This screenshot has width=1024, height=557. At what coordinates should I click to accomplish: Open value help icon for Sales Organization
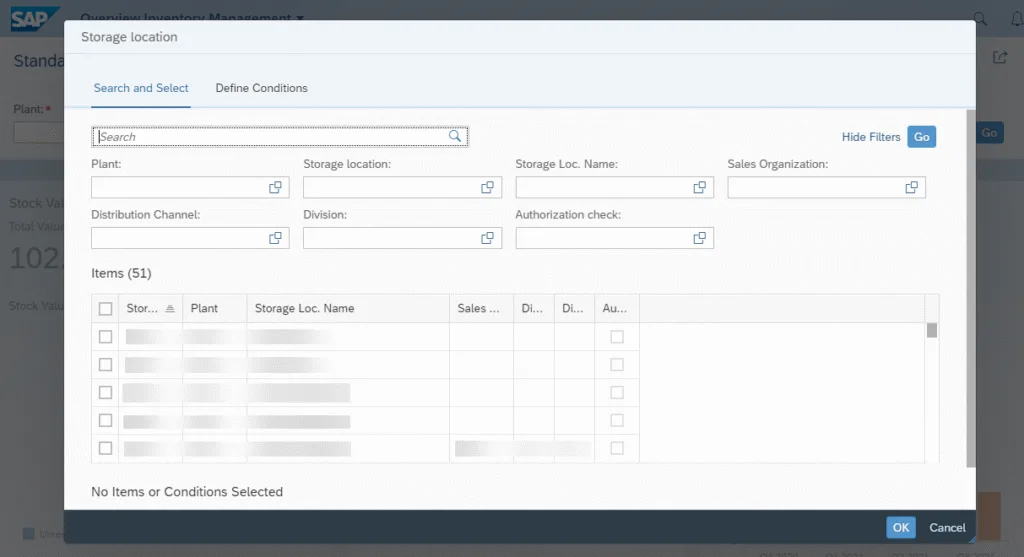tap(912, 187)
